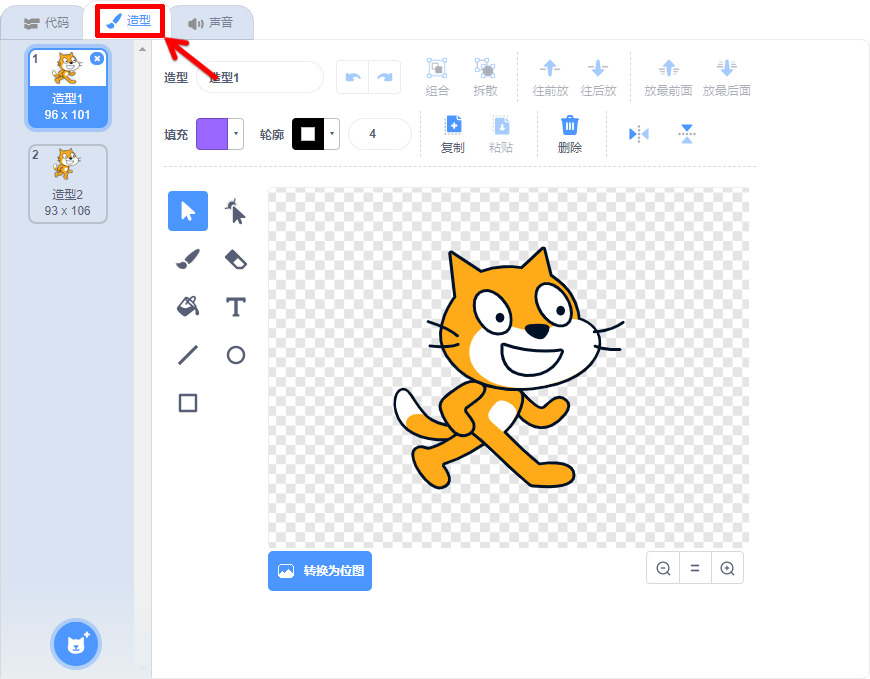Viewport: 870px width, 679px height.
Task: Switch to the 代码 (Code) tab
Action: pos(47,23)
